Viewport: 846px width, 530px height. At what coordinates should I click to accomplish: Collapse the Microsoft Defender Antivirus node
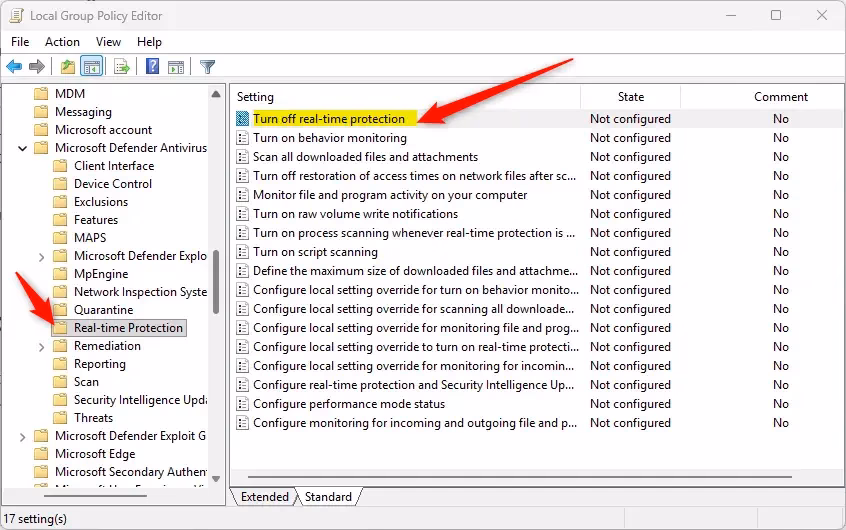[22, 148]
